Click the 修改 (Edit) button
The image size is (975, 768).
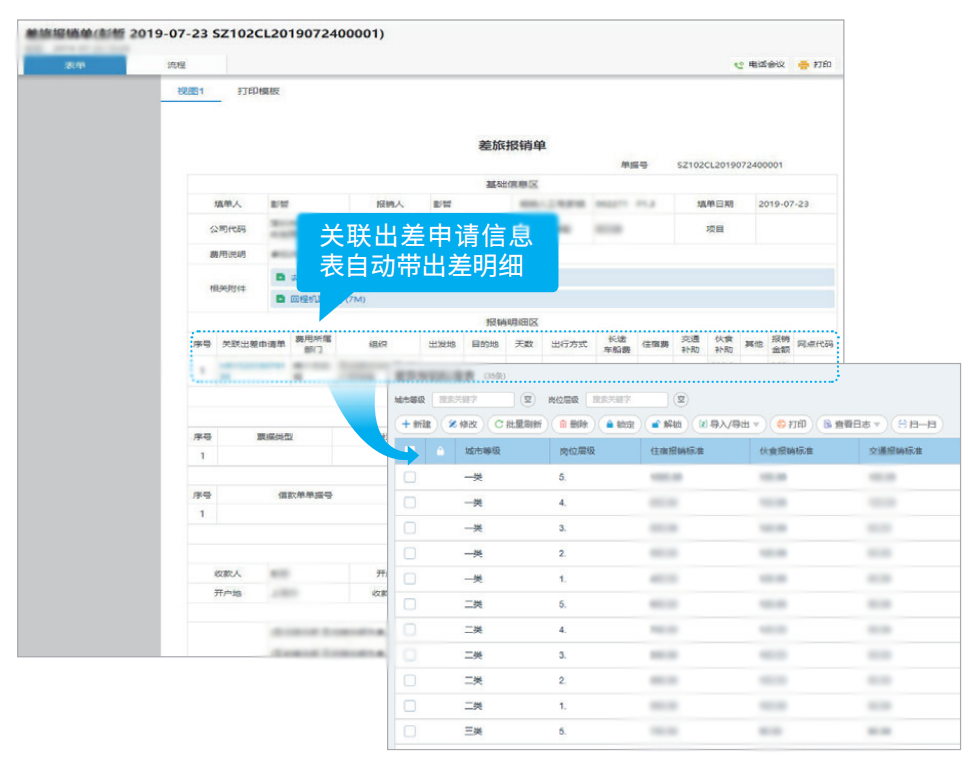pos(462,424)
